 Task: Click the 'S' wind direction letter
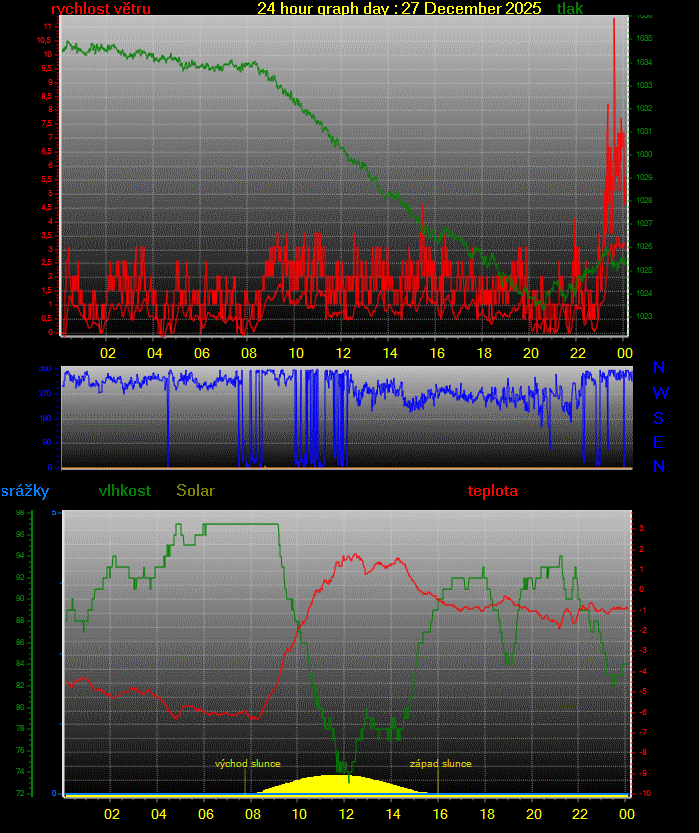(x=659, y=417)
